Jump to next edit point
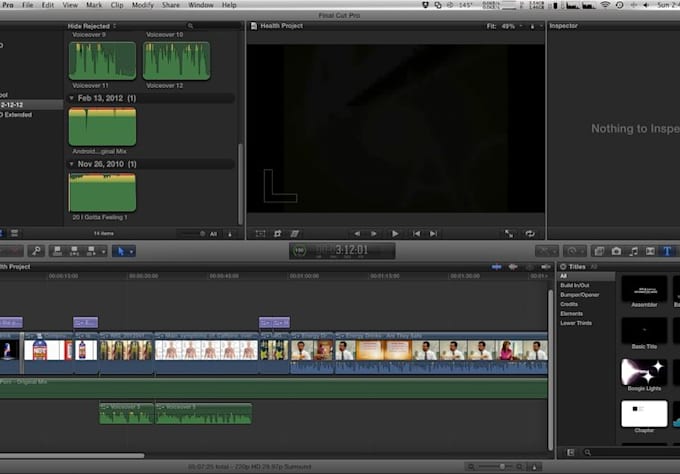Screen dimensions: 680x474 [x=433, y=234]
